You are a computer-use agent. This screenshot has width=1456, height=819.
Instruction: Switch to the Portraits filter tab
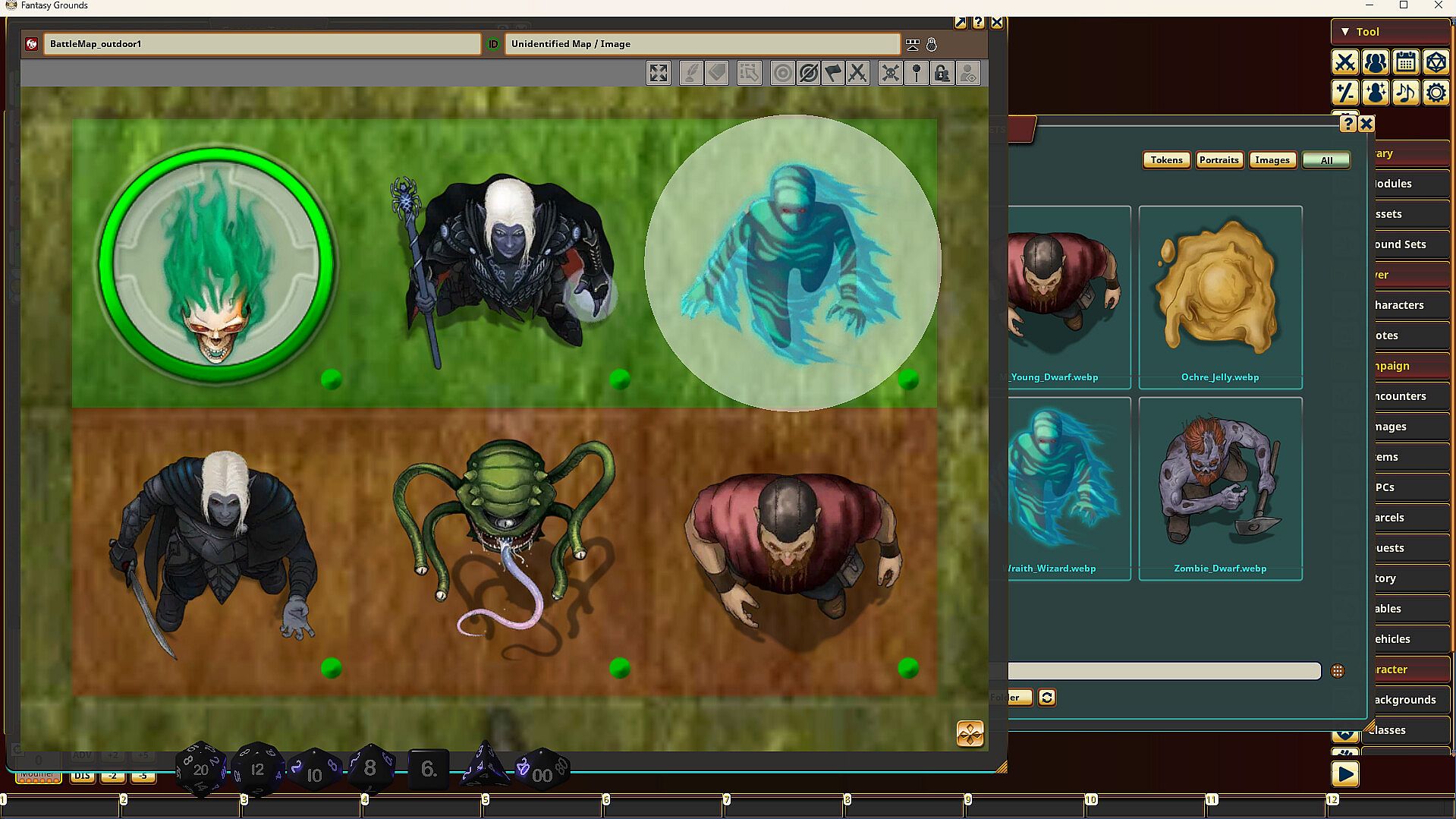[x=1219, y=160]
